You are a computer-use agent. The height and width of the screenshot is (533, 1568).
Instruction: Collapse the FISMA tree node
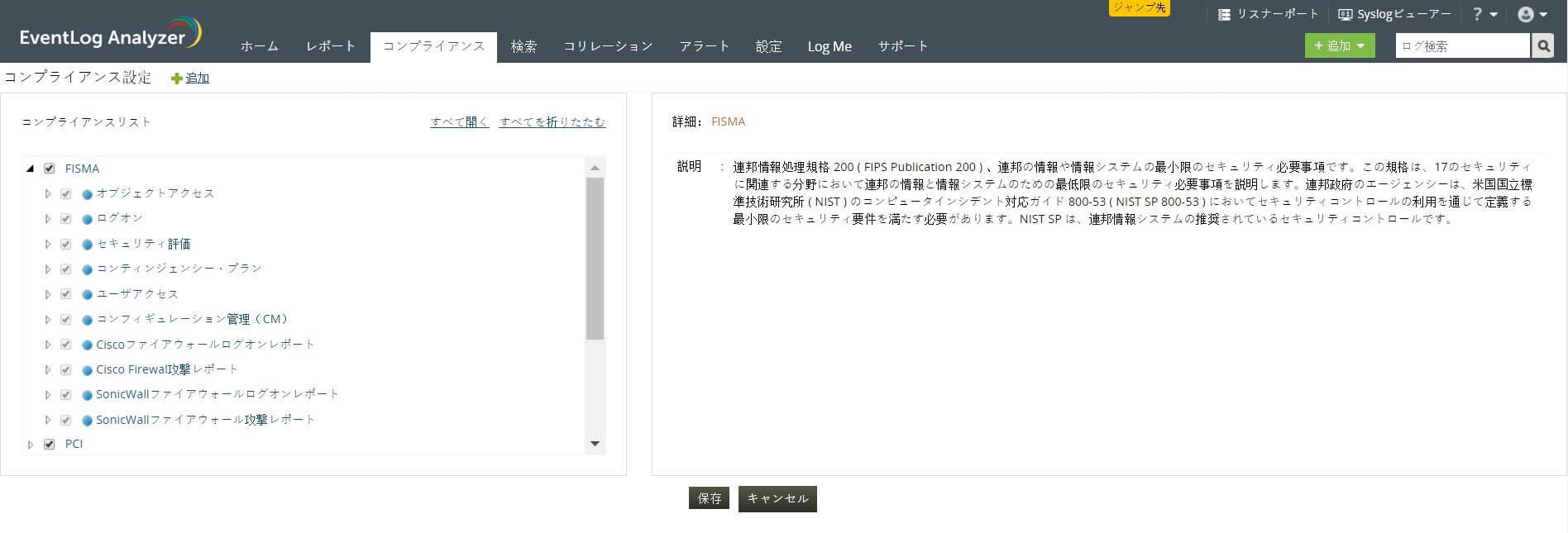pos(31,169)
